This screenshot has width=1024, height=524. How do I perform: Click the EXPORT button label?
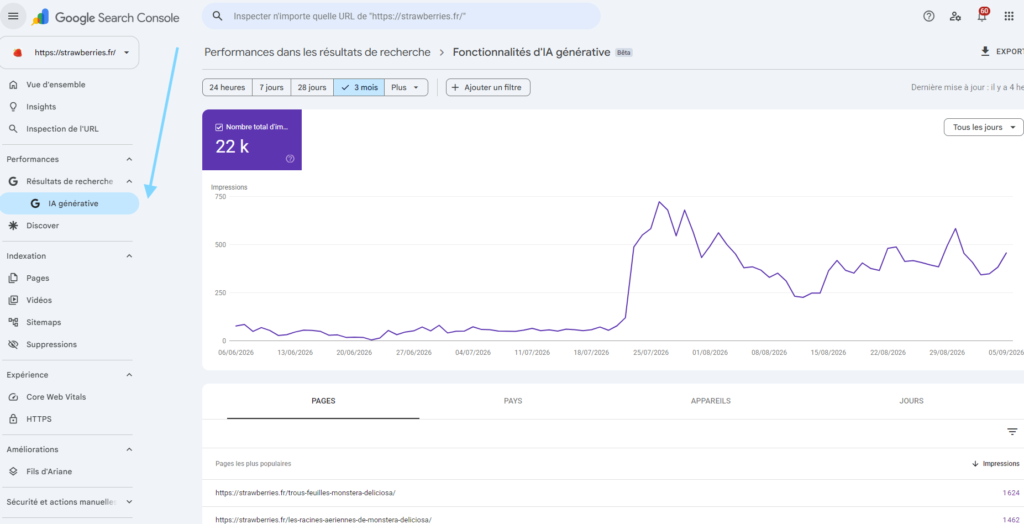(1010, 52)
